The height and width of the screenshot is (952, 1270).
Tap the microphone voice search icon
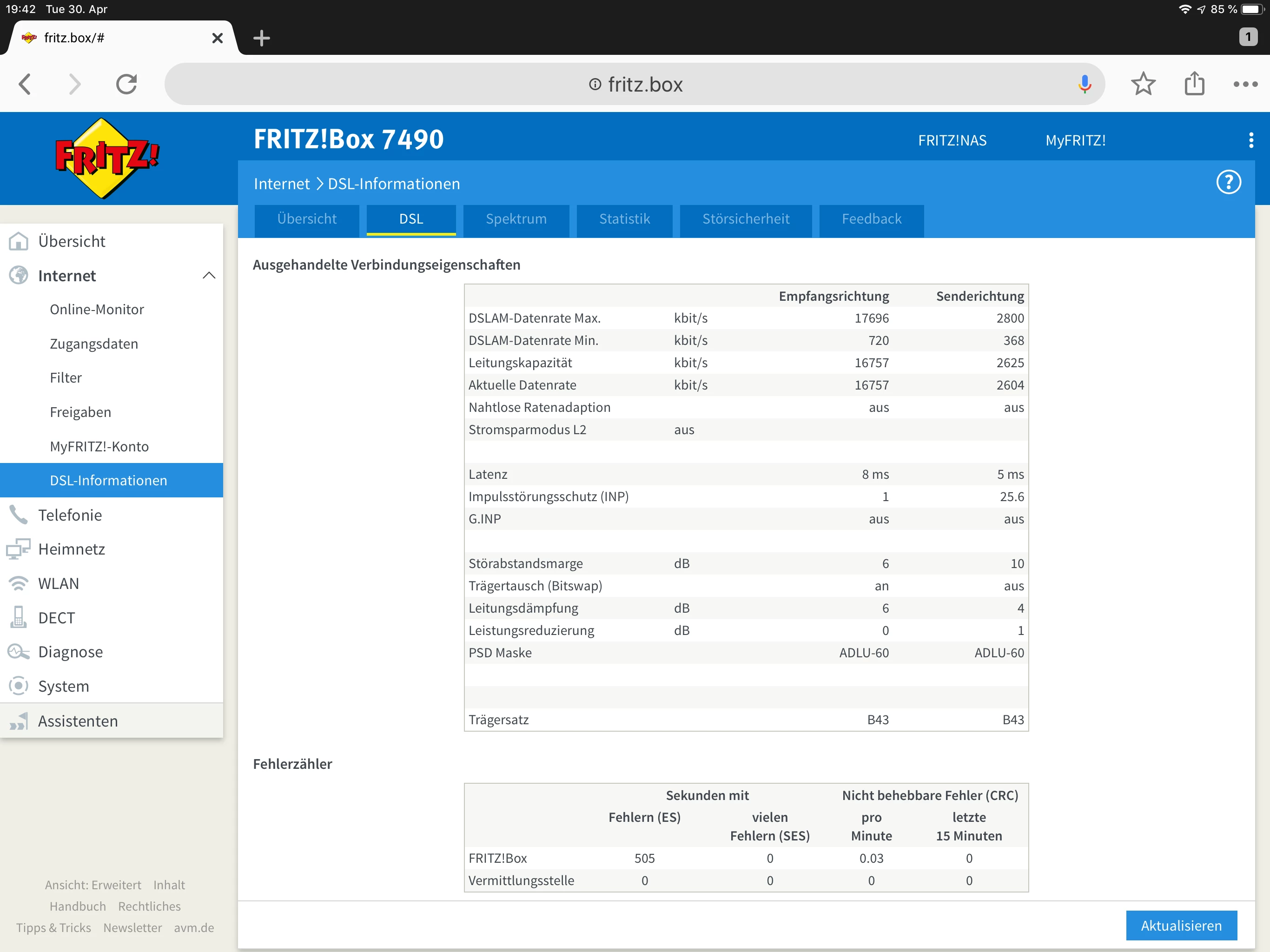point(1084,85)
